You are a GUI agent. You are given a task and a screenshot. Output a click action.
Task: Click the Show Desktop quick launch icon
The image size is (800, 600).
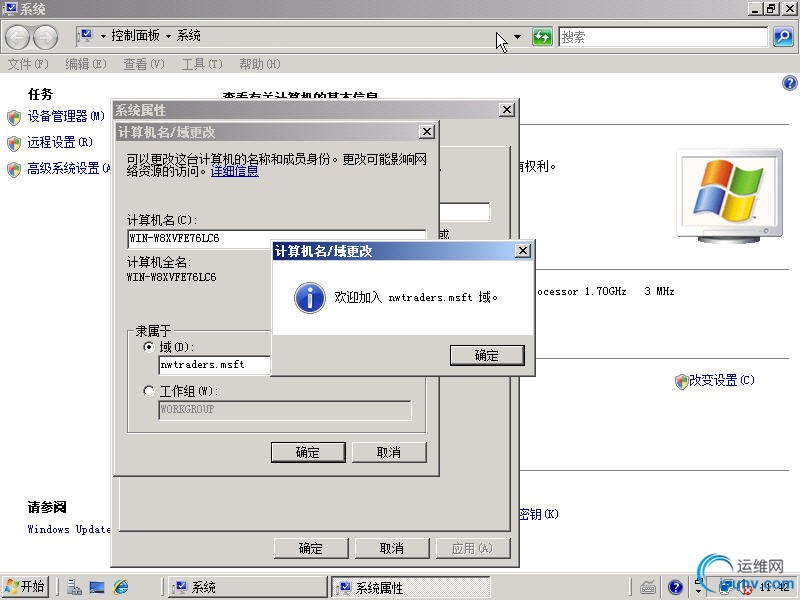97,587
